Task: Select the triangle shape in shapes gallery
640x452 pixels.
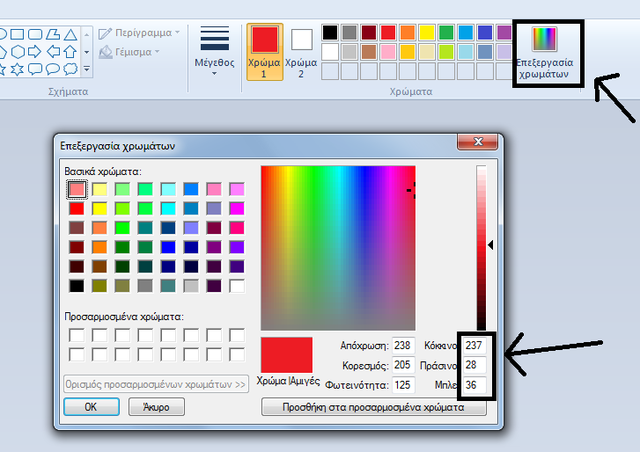Action: point(70,34)
